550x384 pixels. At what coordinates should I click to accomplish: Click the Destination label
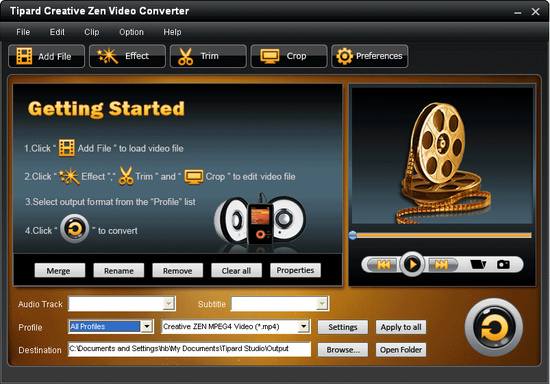pos(40,350)
